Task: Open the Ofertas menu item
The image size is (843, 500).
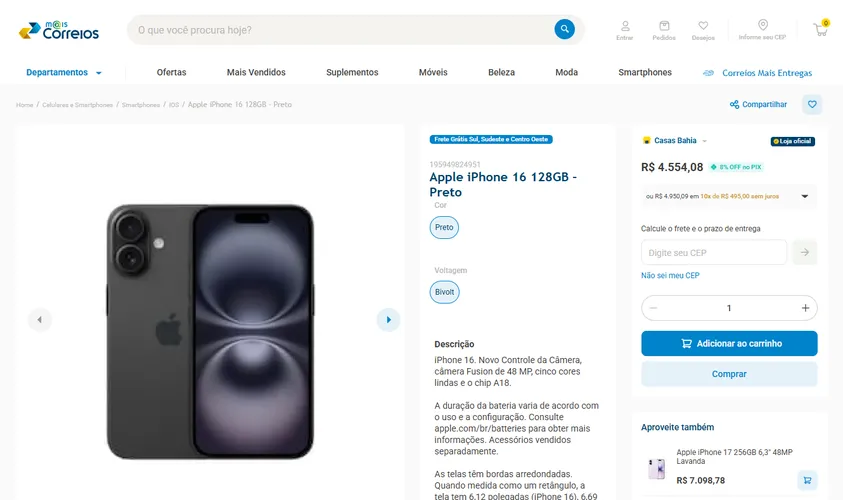Action: pyautogui.click(x=172, y=73)
